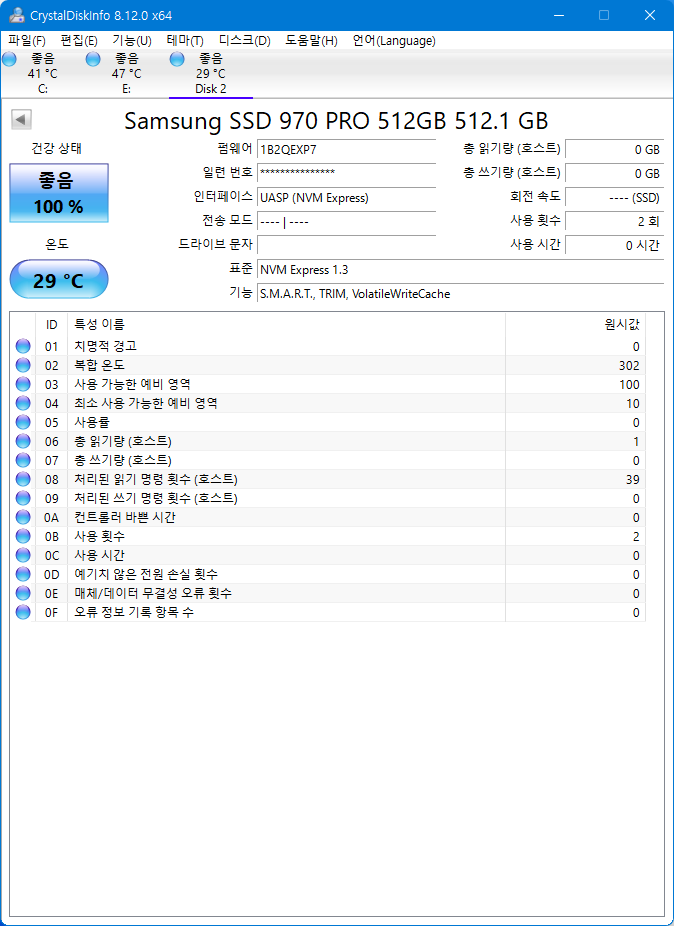The width and height of the screenshot is (674, 926).
Task: Click the empty 드라이브 문자 field
Action: click(x=347, y=244)
